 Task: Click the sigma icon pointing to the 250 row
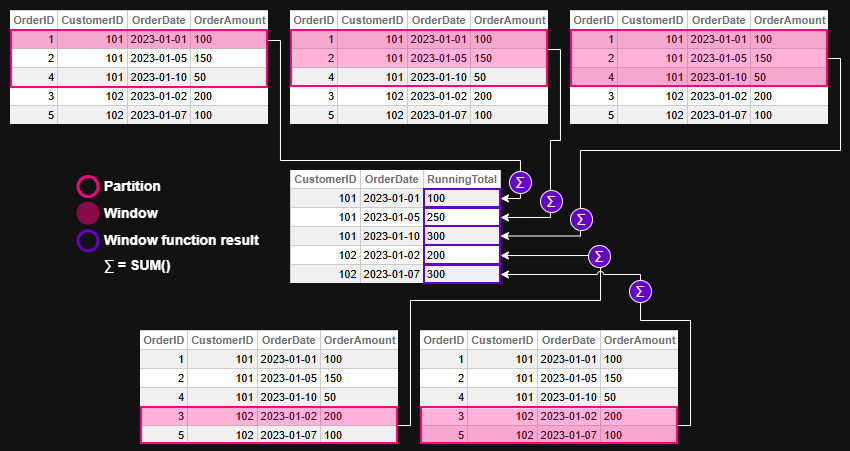tap(551, 201)
